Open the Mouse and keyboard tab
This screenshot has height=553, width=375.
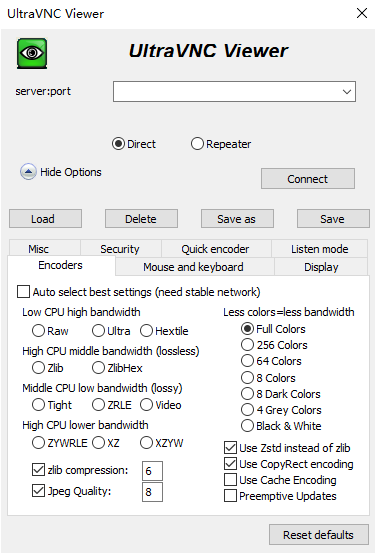[194, 267]
